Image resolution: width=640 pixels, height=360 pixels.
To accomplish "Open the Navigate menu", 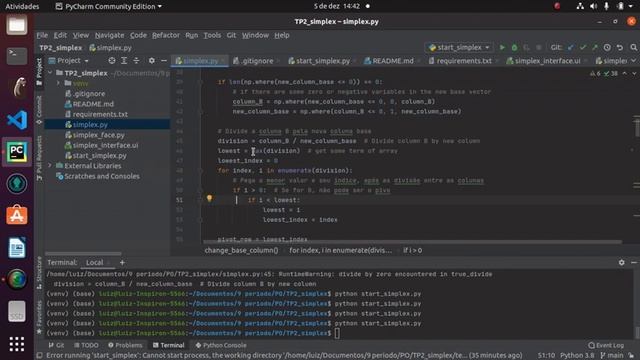I will coord(109,36).
